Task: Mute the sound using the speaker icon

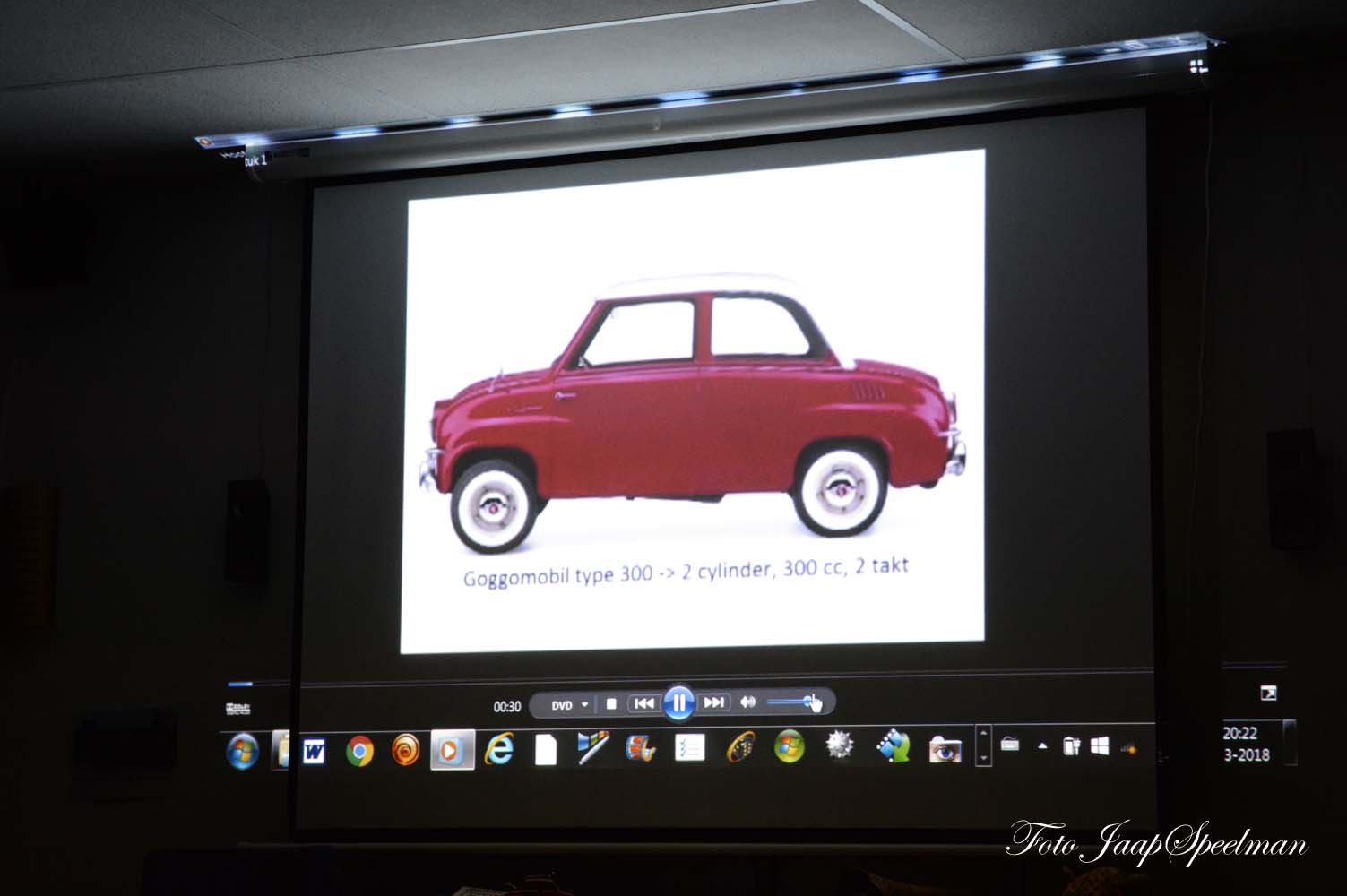Action: [748, 702]
